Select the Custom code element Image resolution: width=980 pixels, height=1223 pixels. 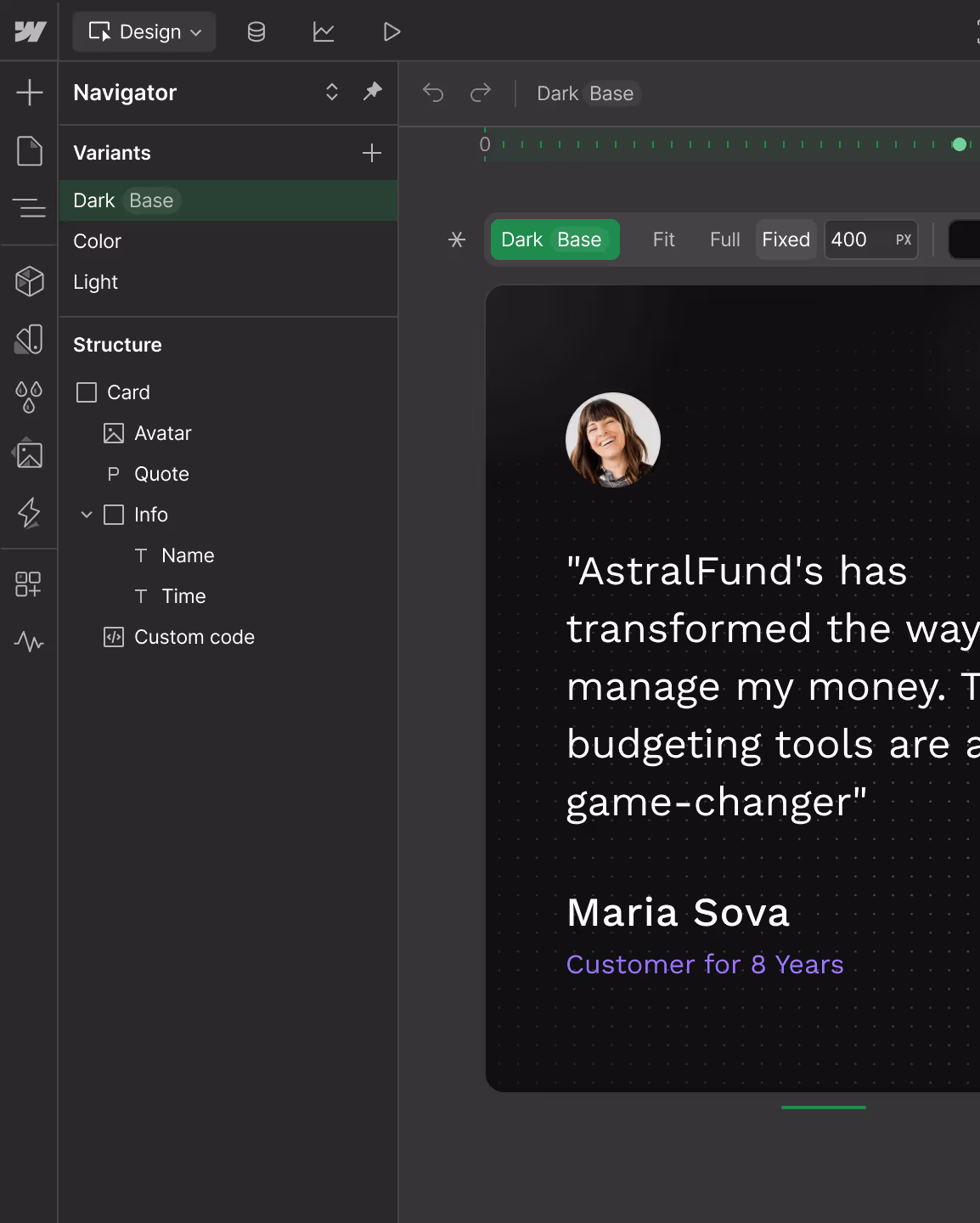228,637
